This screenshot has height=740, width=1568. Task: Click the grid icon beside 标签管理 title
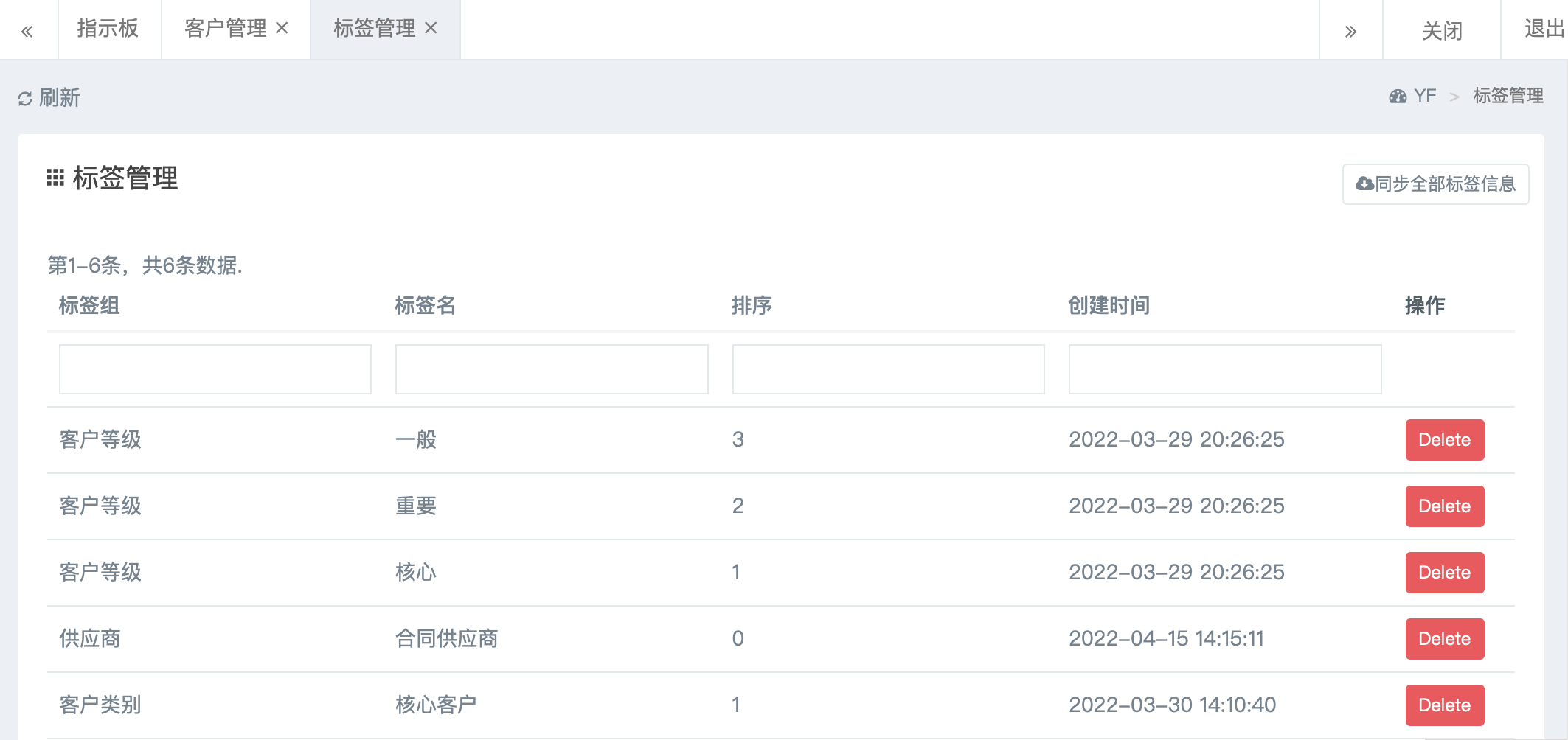tap(55, 178)
